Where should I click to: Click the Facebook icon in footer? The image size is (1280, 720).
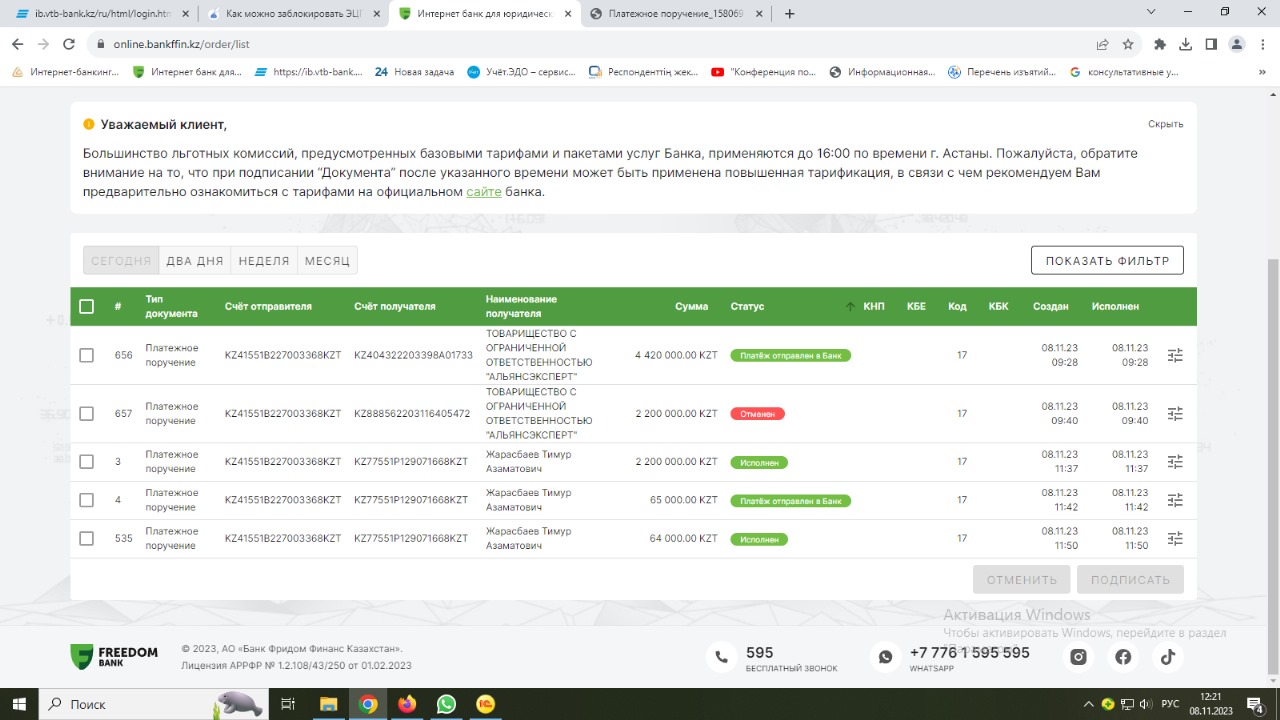coord(1123,657)
